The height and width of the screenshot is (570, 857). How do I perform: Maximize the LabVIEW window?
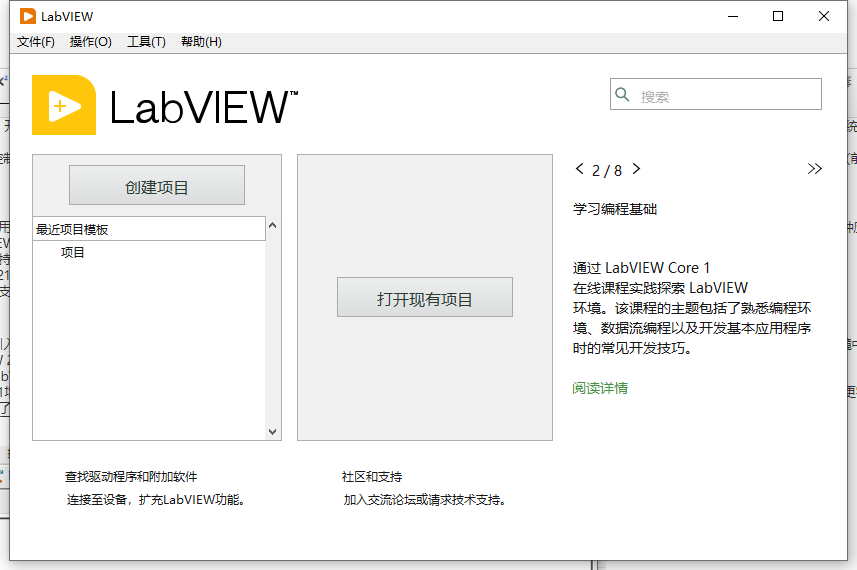tap(778, 16)
